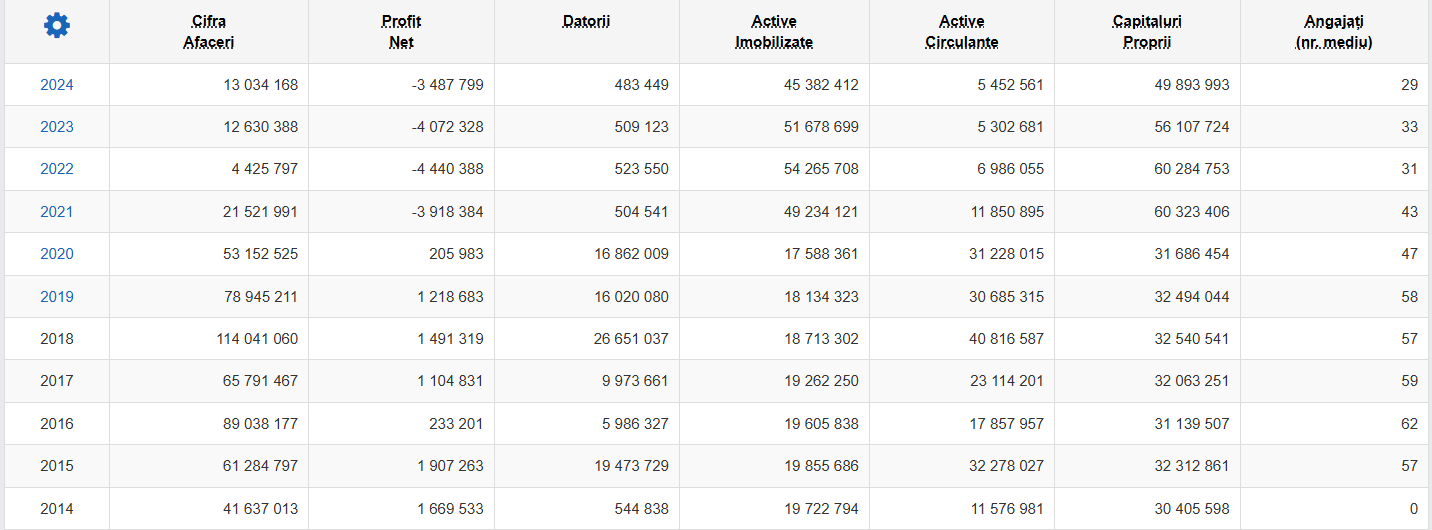This screenshot has width=1432, height=530.
Task: Select turnover value 12 630 388
Action: click(260, 127)
